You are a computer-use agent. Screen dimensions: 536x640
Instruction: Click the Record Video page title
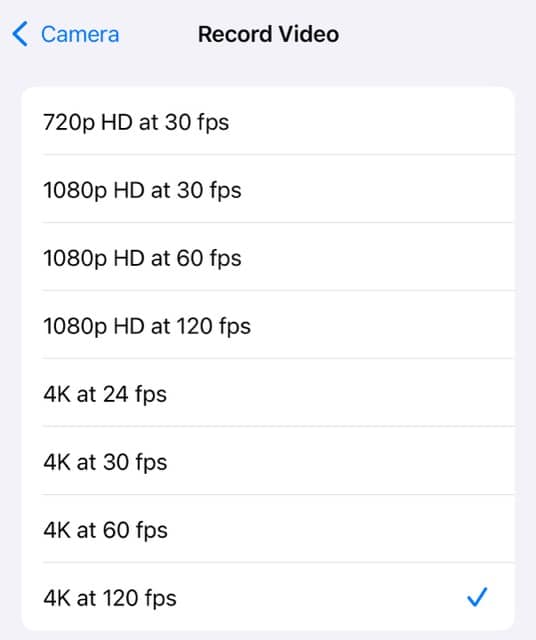268,34
